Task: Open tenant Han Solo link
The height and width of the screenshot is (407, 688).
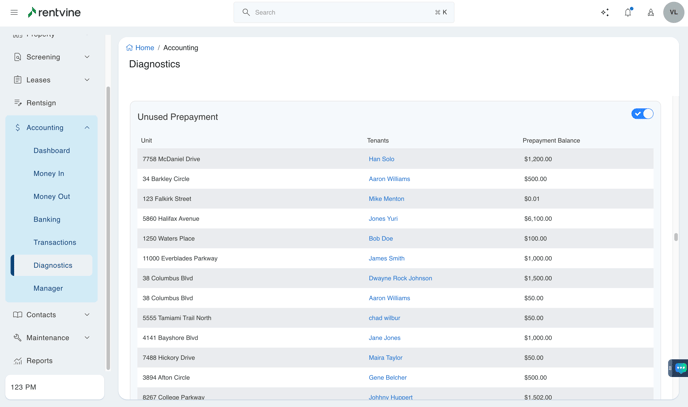Action: [381, 159]
